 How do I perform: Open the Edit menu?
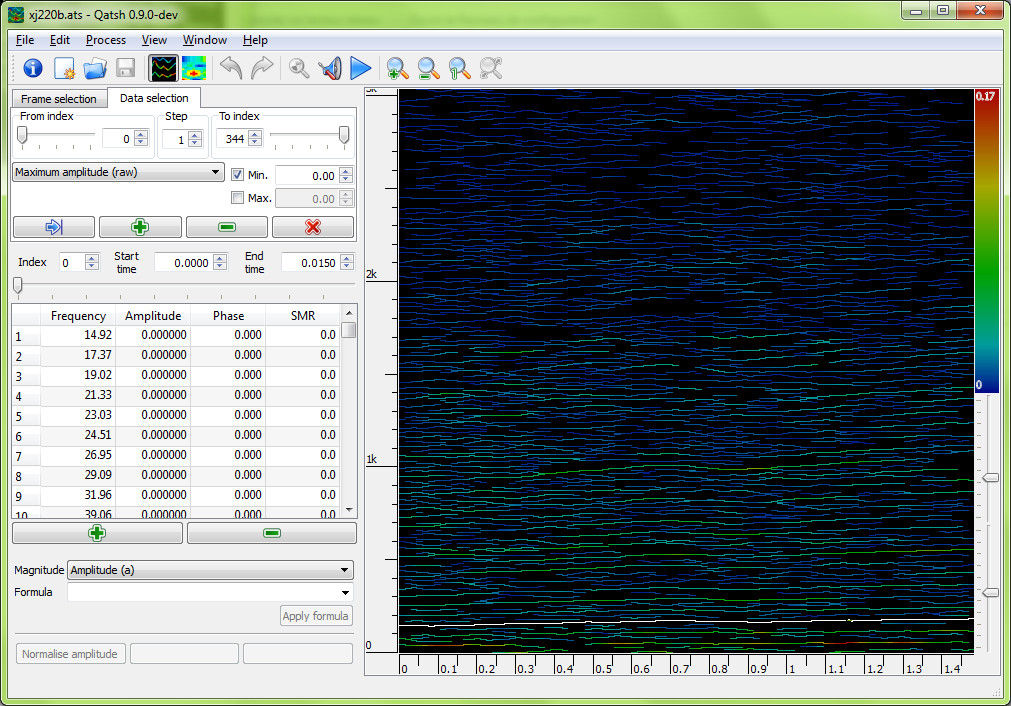click(x=60, y=40)
